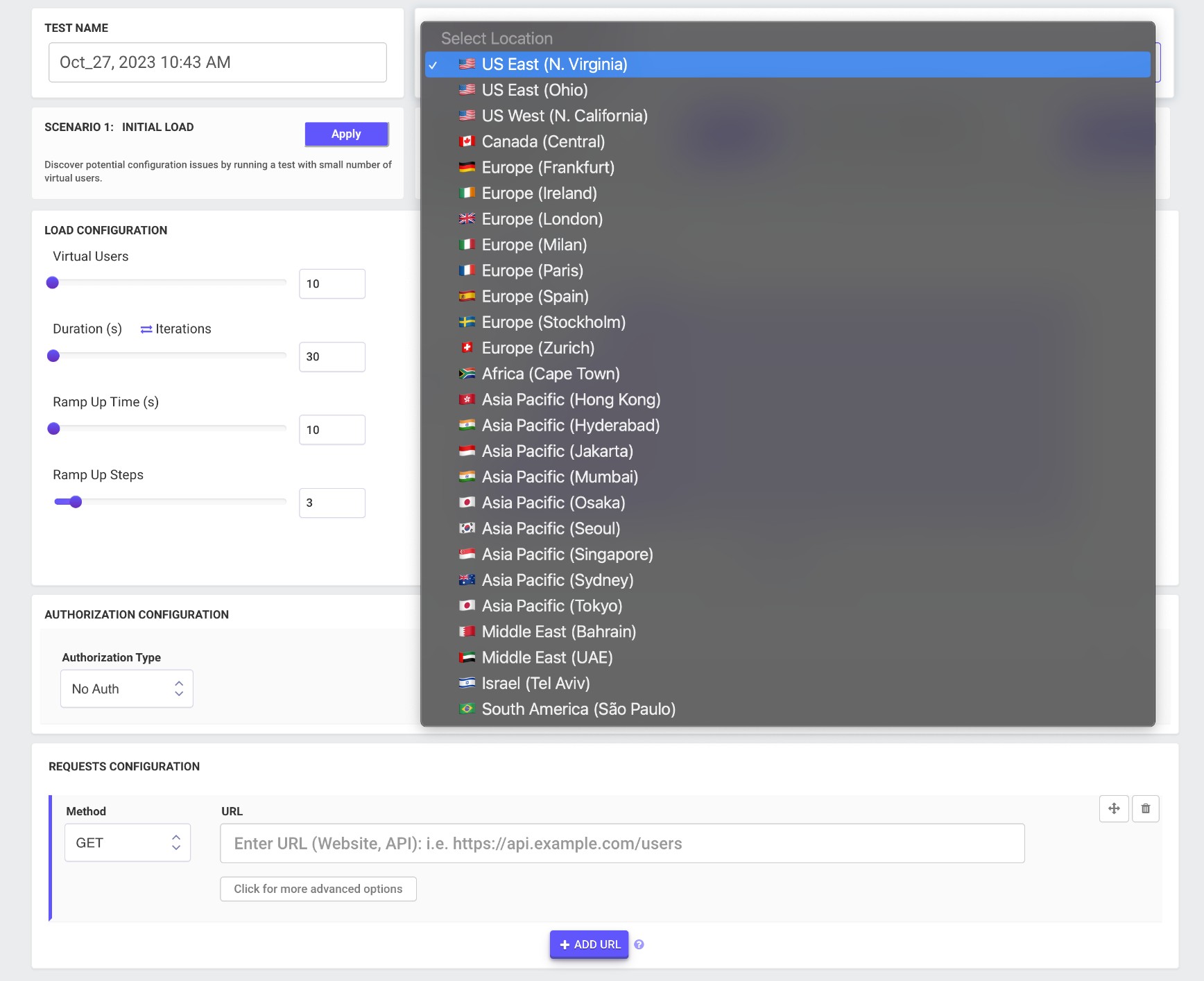This screenshot has height=981, width=1204.
Task: Select Asia Pacific (Seoul) option
Action: pos(787,528)
